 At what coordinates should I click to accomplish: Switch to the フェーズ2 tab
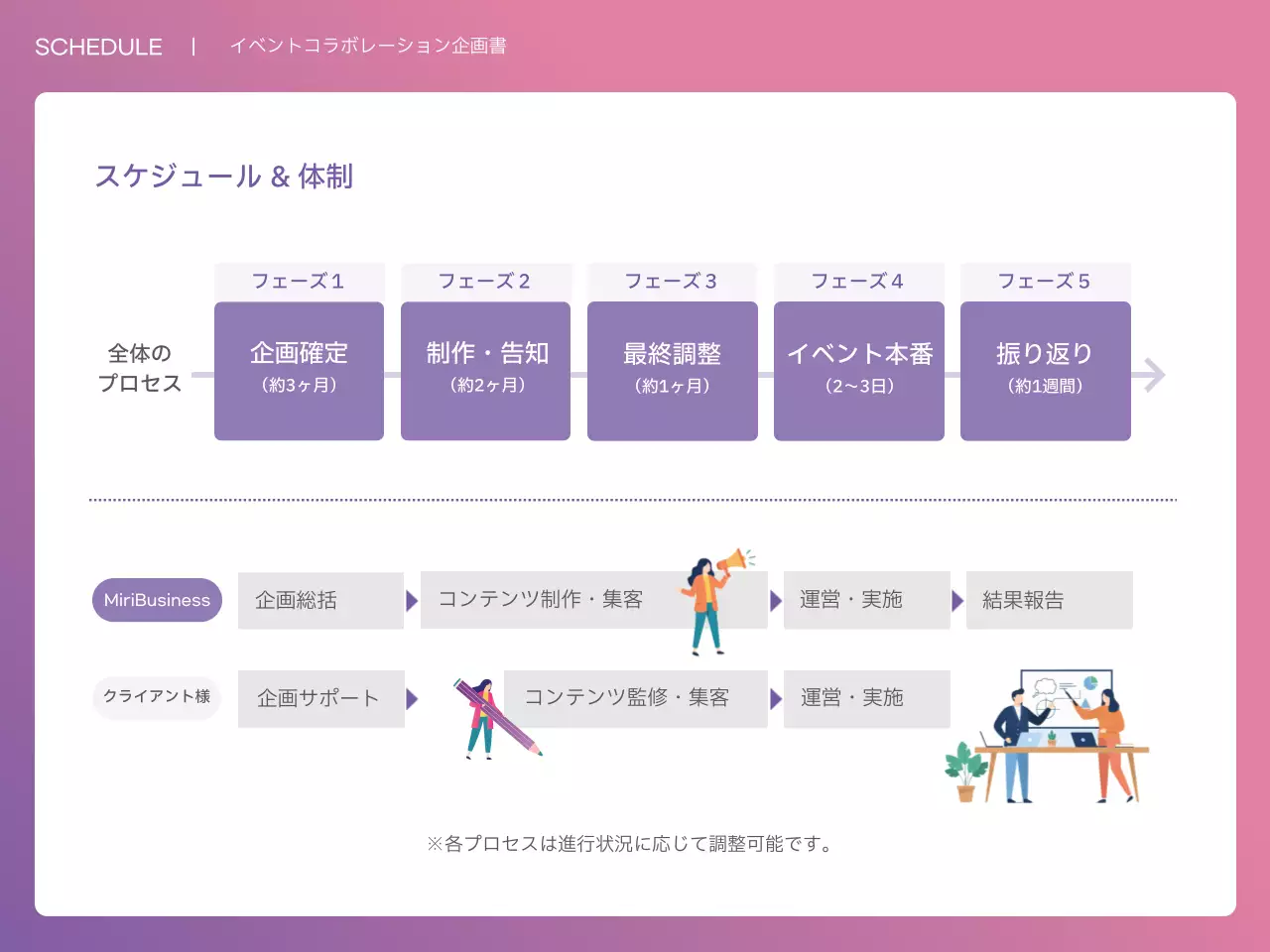(x=485, y=281)
